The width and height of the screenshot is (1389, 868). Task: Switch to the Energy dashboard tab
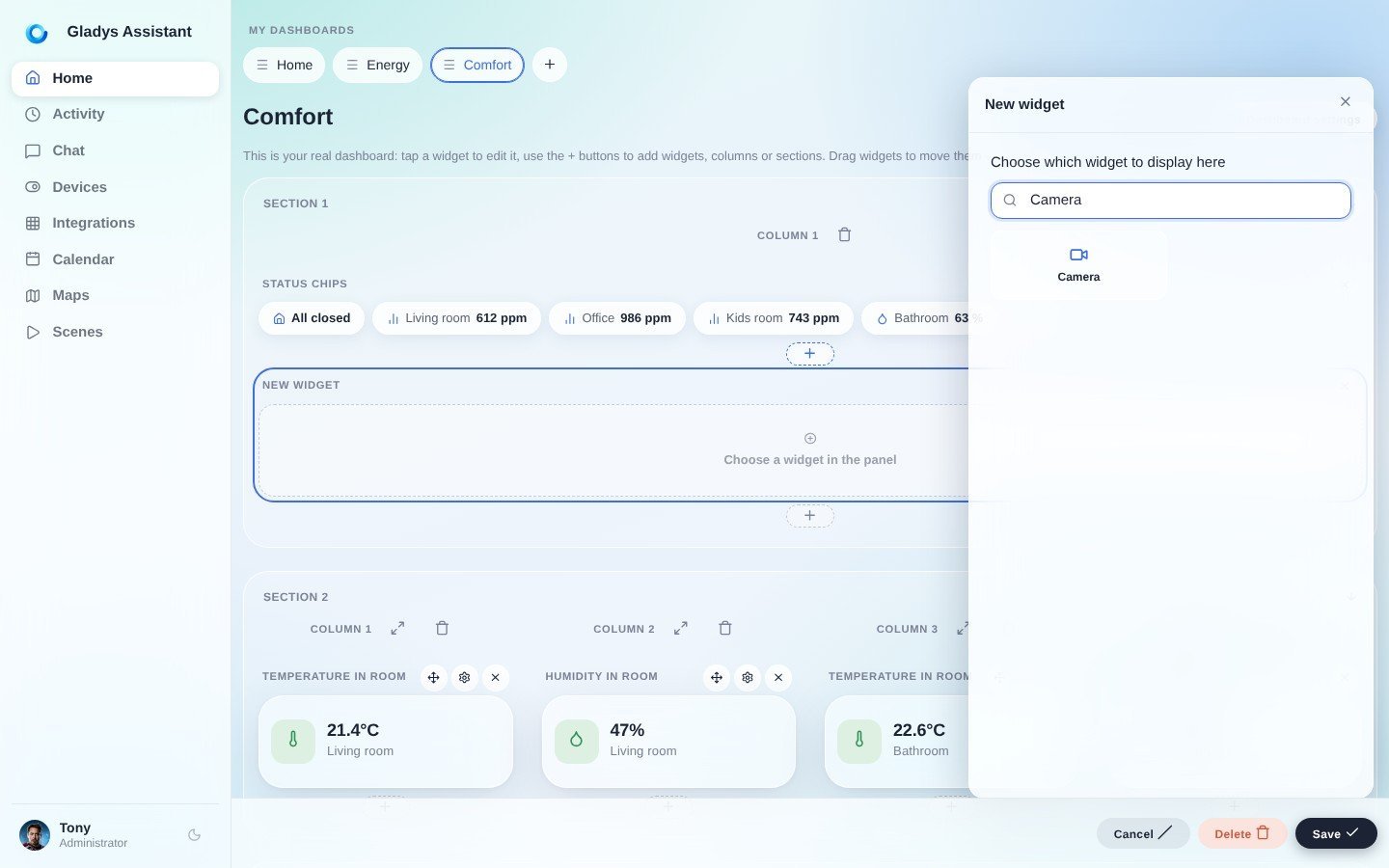(378, 65)
